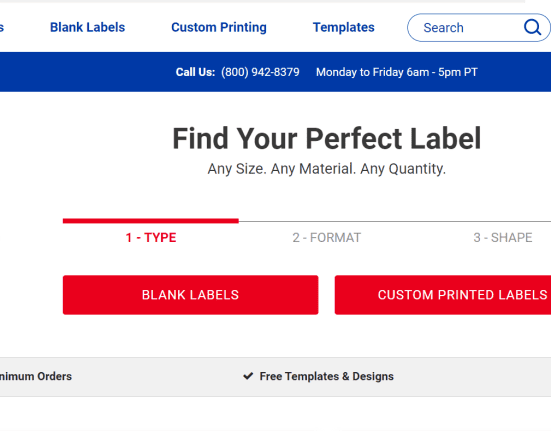The image size is (551, 431).
Task: Choose the BLANK LABELS button
Action: [x=190, y=295]
